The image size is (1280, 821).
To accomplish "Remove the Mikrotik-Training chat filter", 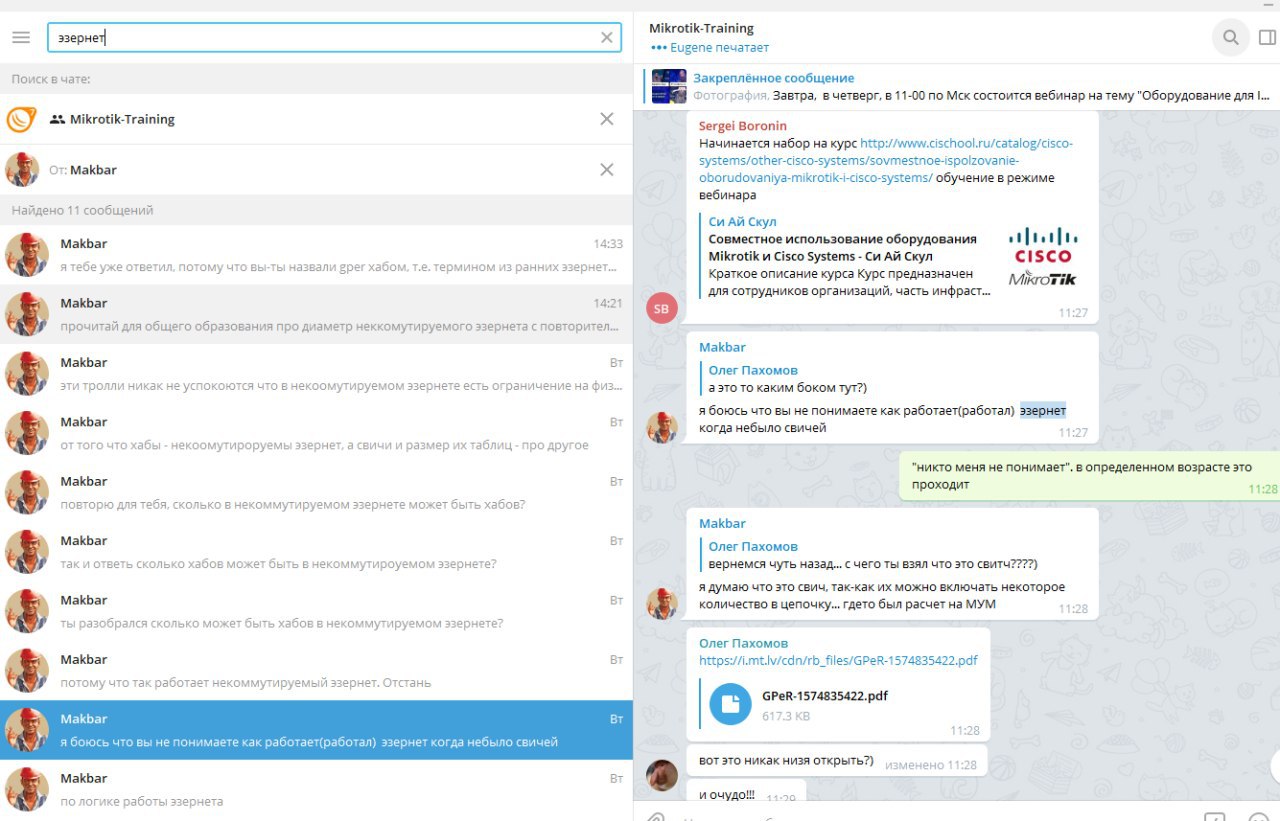I will coord(606,119).
